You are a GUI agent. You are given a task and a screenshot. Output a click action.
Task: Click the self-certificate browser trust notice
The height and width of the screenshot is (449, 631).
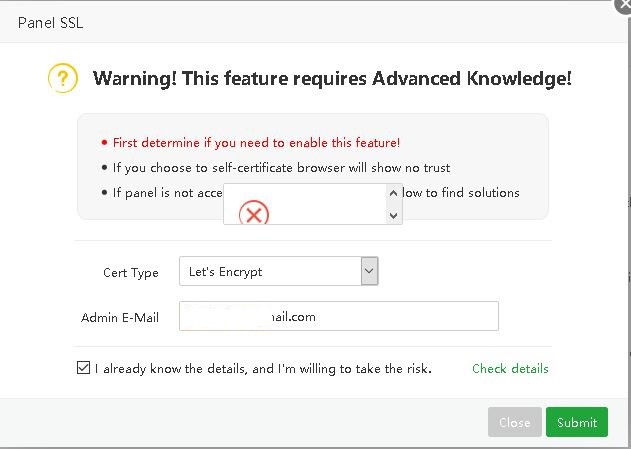click(x=281, y=168)
